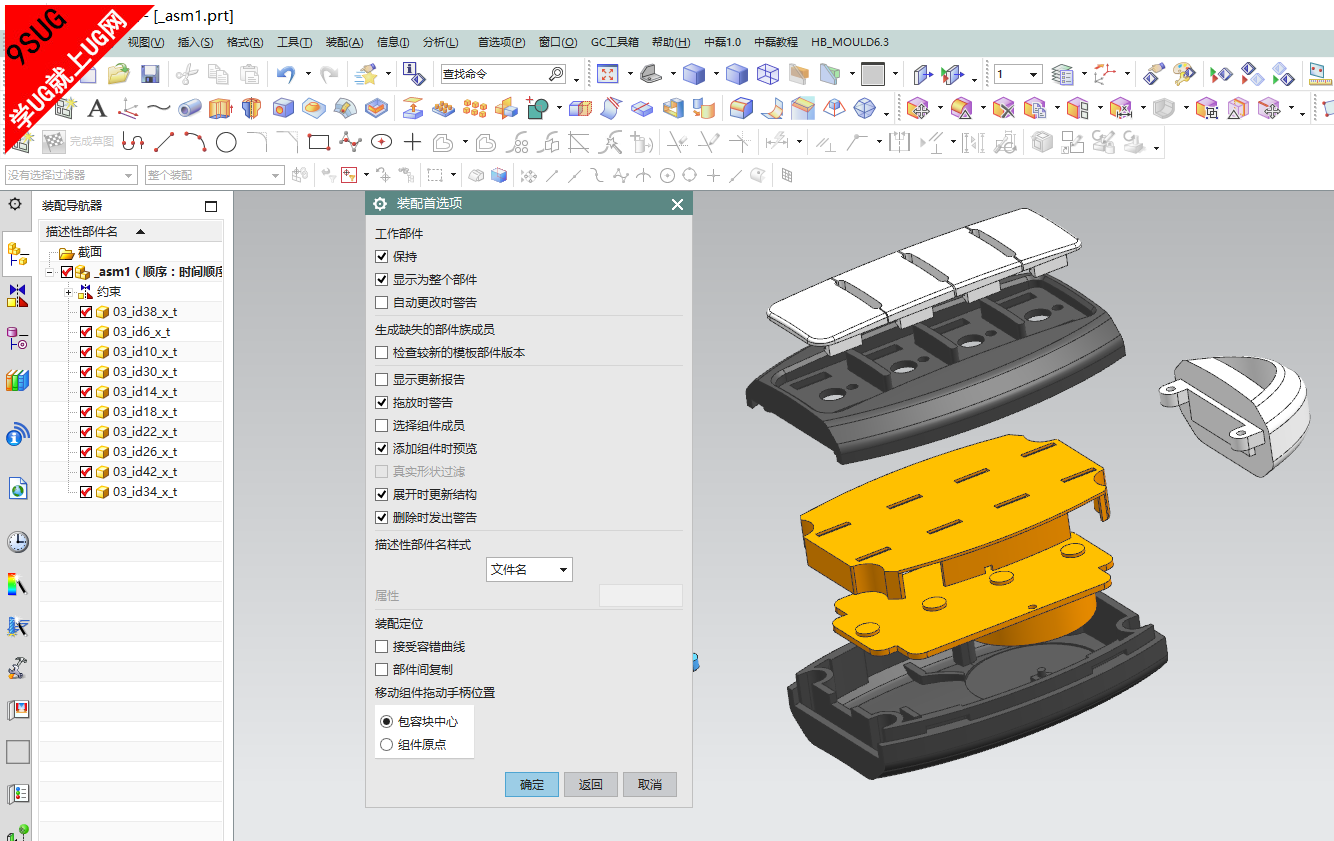
Task: Select the 组件原点 radio button
Action: [x=386, y=745]
